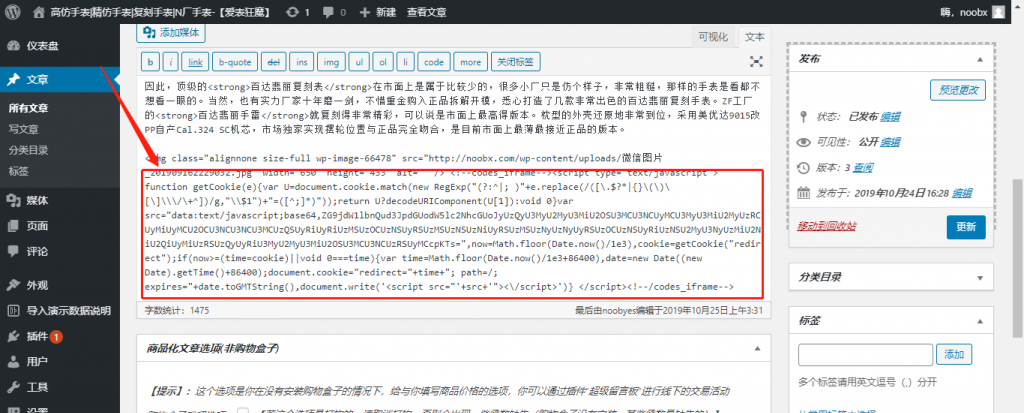Select 写文章 submenu item

[x=24, y=129]
